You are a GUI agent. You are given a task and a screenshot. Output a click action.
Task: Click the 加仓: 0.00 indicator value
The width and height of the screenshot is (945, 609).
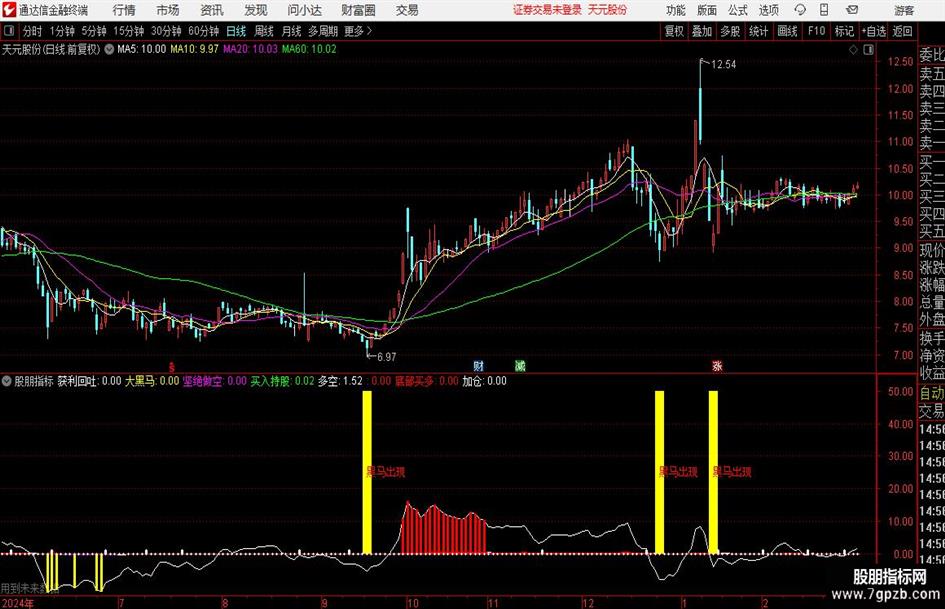pyautogui.click(x=485, y=381)
